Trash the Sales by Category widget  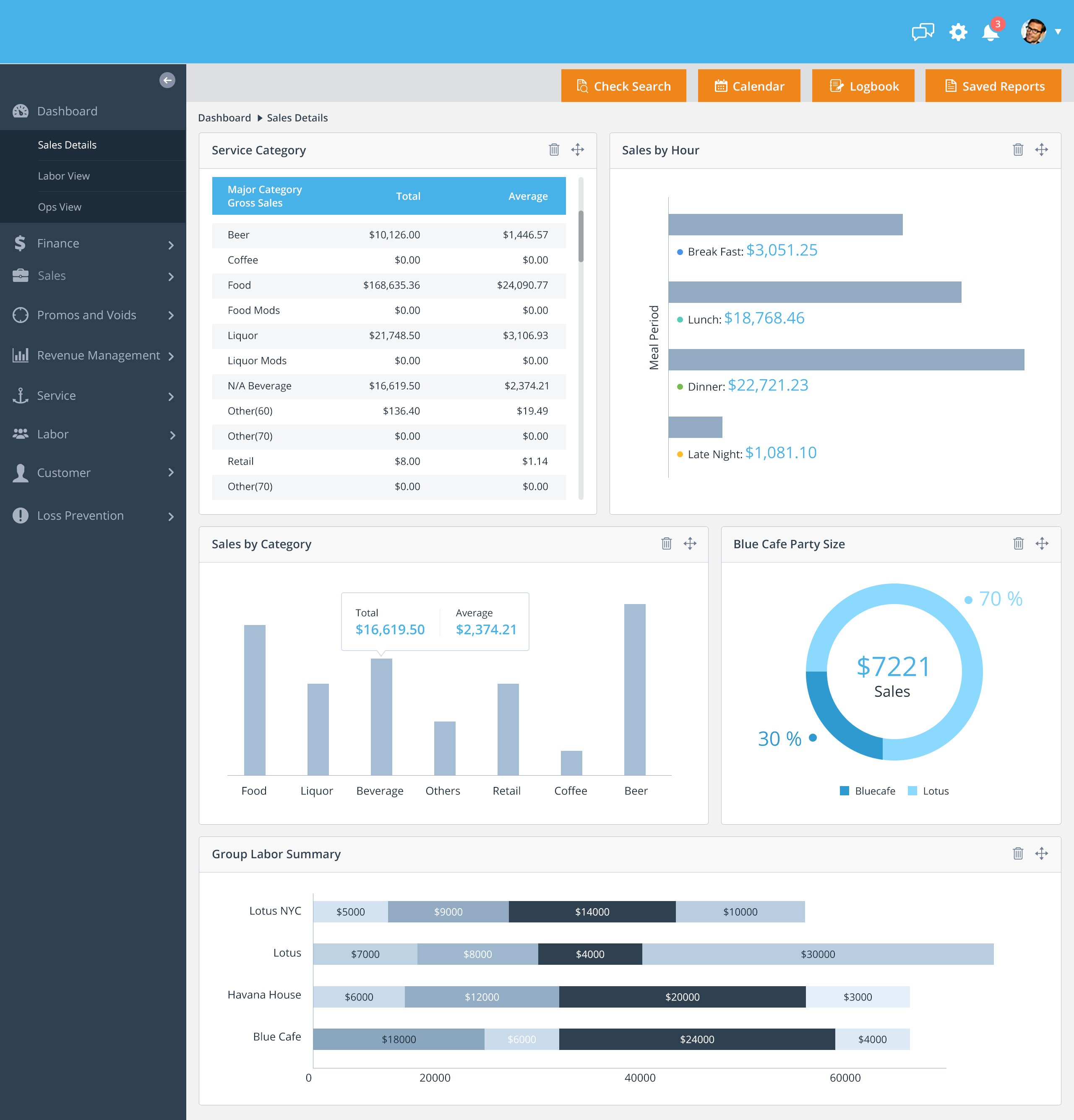coord(667,543)
